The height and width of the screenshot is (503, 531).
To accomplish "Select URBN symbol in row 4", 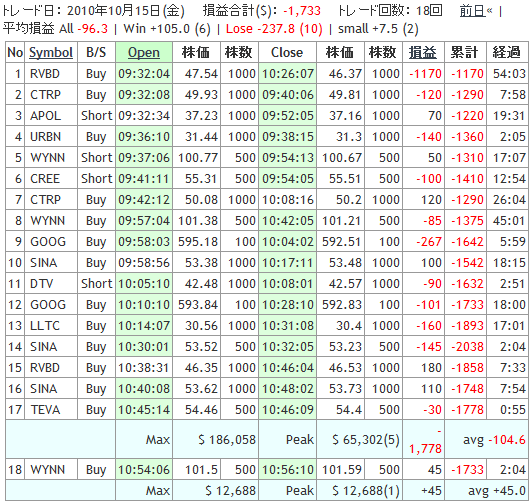I will (45, 137).
